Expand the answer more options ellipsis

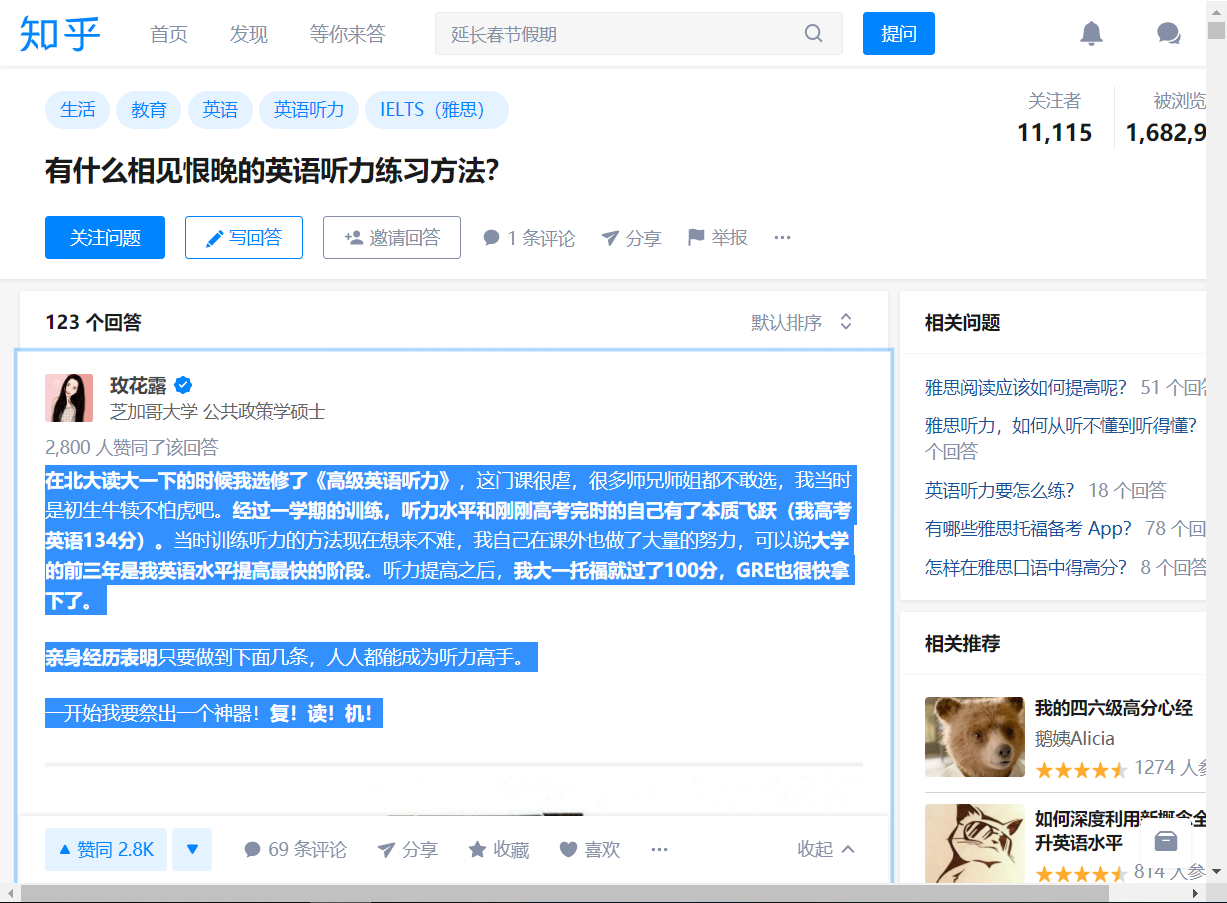(x=659, y=849)
